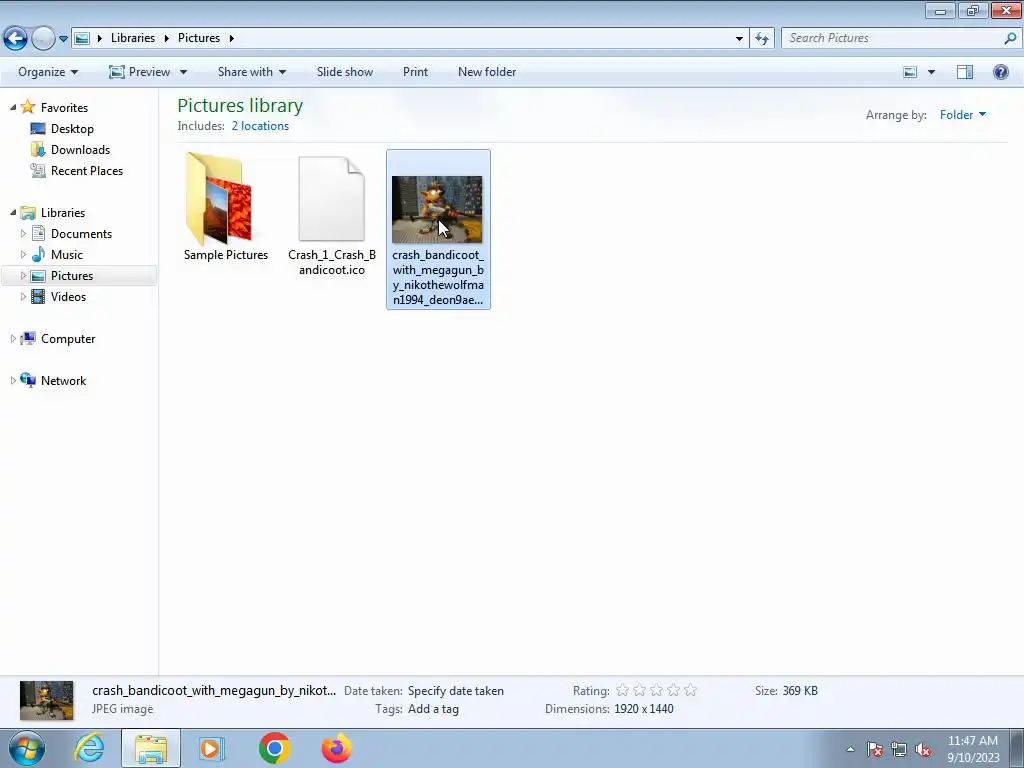The width and height of the screenshot is (1024, 768).
Task: Select Libraries in the address breadcrumb
Action: (x=133, y=38)
